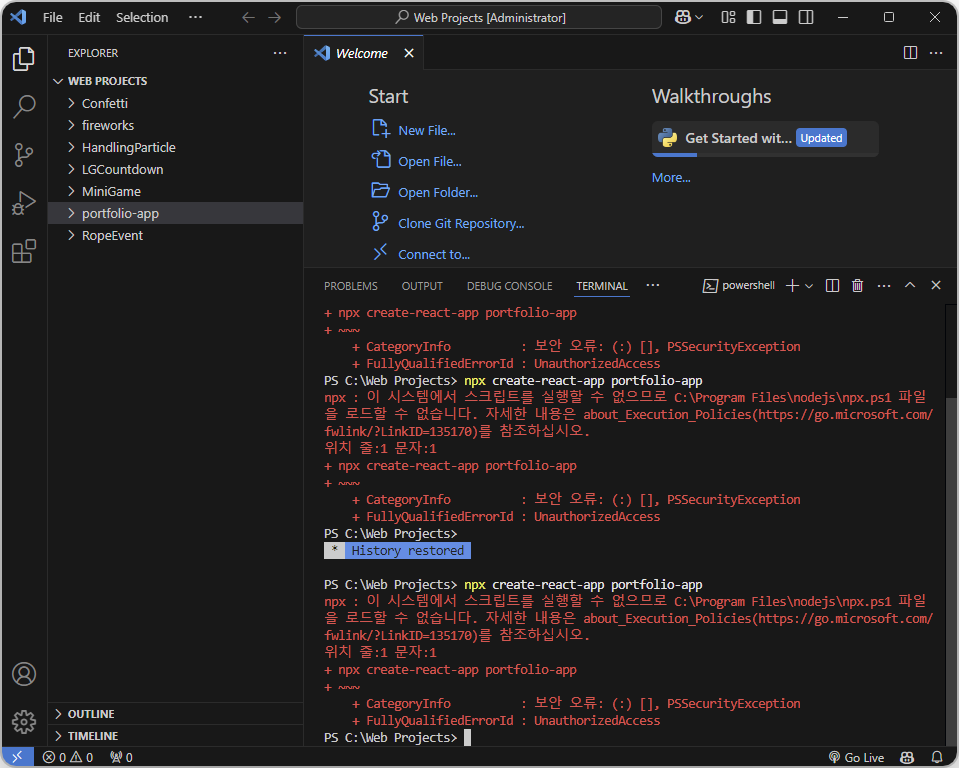Open the Search view in activity bar
The height and width of the screenshot is (768, 959).
[24, 106]
